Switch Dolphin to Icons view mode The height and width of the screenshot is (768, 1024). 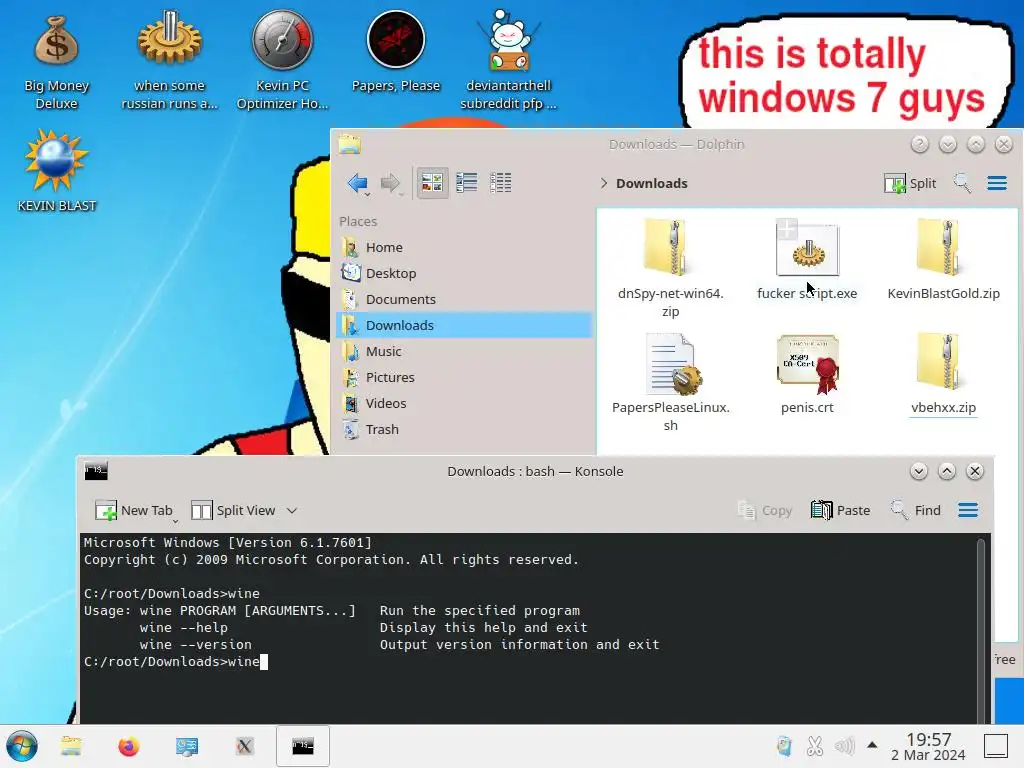432,183
